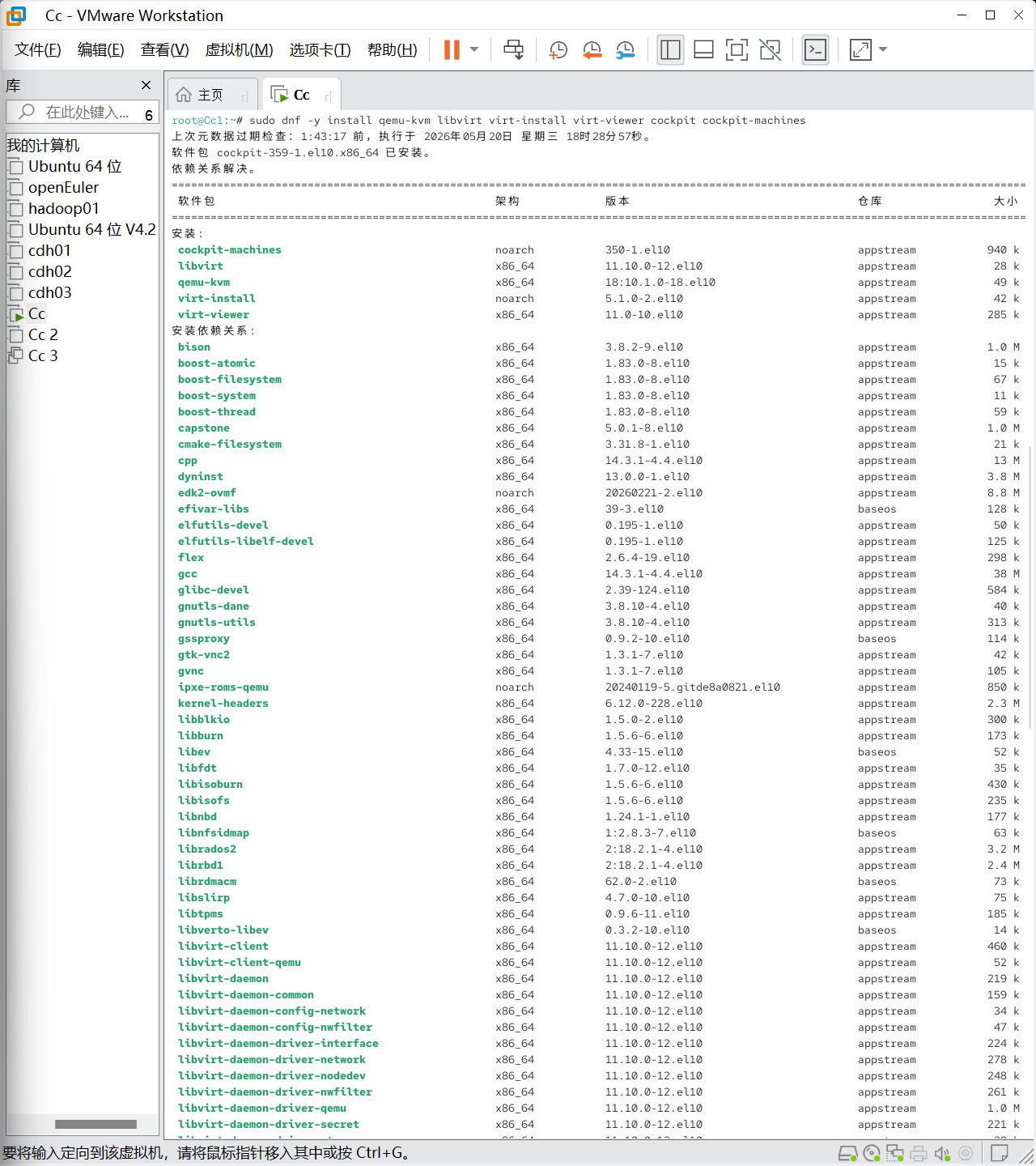Click the library horizontal scrollbar thumb
The image size is (1036, 1166).
click(x=96, y=1124)
